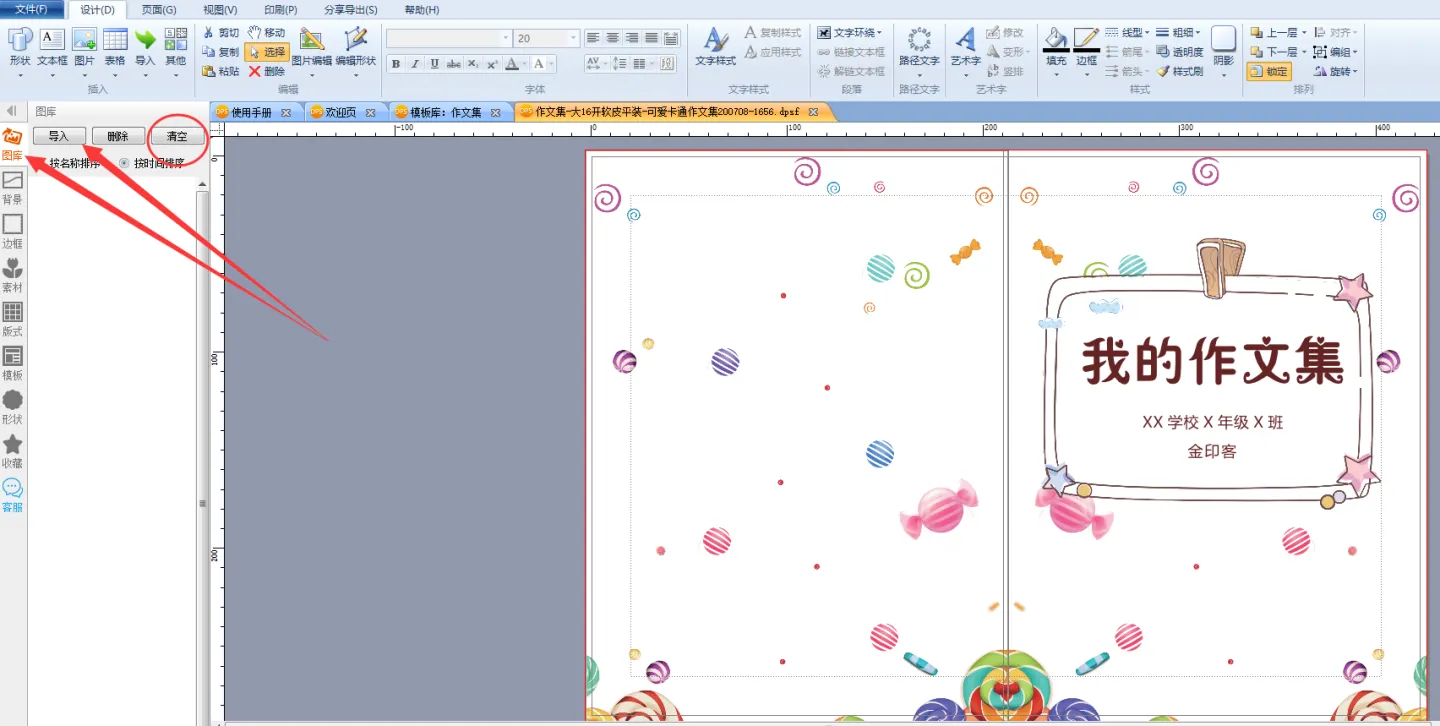Switch to the 分享导出(S) ribbon tab
The width and height of the screenshot is (1440, 726).
click(351, 10)
